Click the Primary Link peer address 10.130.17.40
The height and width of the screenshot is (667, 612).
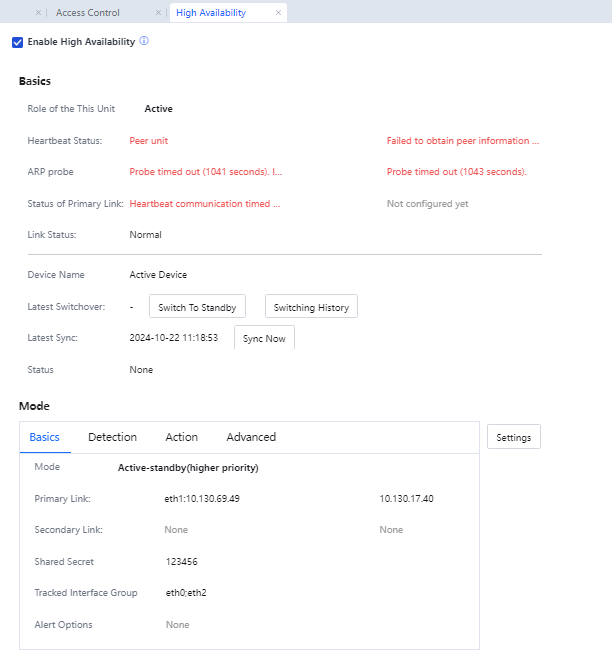tap(406, 498)
